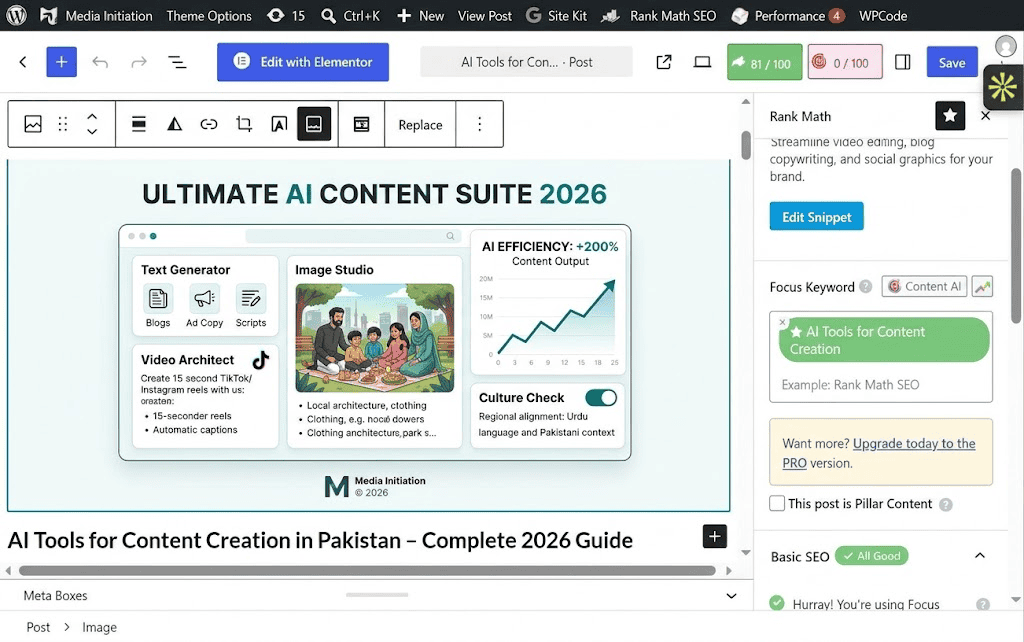
Task: Open Content AI score 0 / 100
Action: (845, 62)
